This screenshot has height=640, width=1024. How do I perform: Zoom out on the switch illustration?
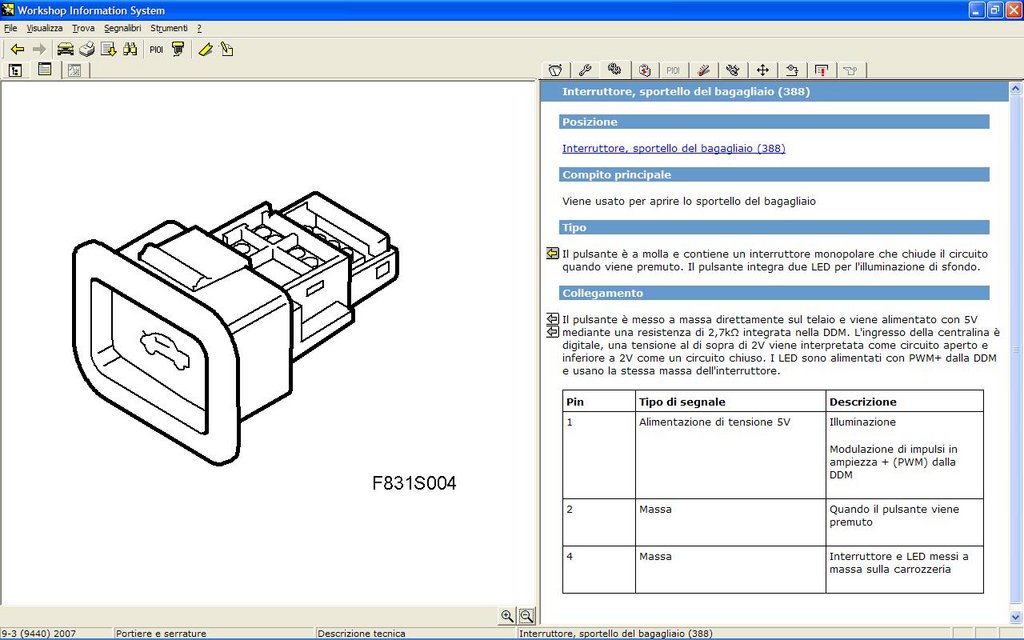click(x=526, y=615)
